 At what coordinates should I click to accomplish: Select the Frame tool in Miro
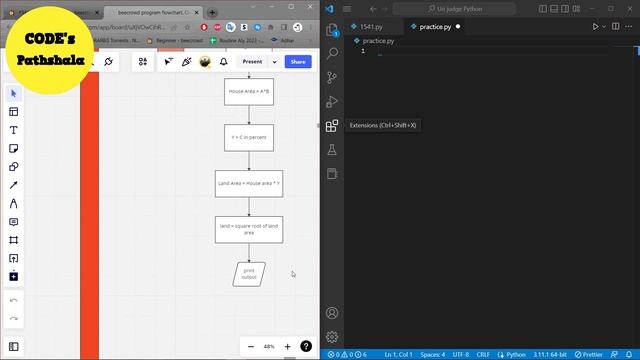[x=13, y=240]
